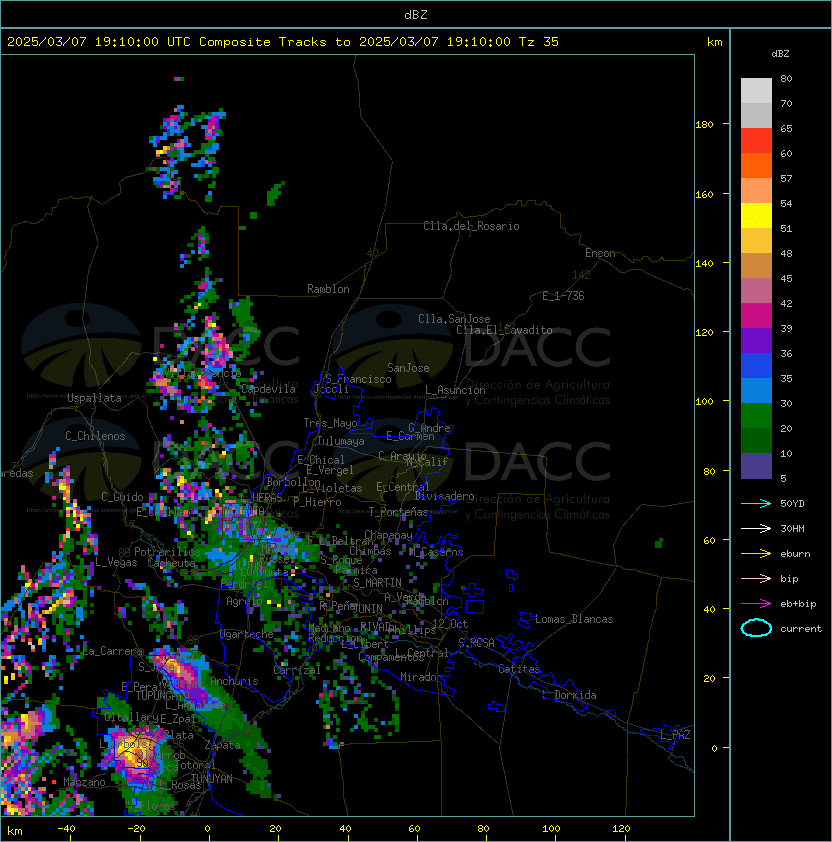Click the 'Tulumaya' map label
The height and width of the screenshot is (842, 832).
click(x=341, y=441)
